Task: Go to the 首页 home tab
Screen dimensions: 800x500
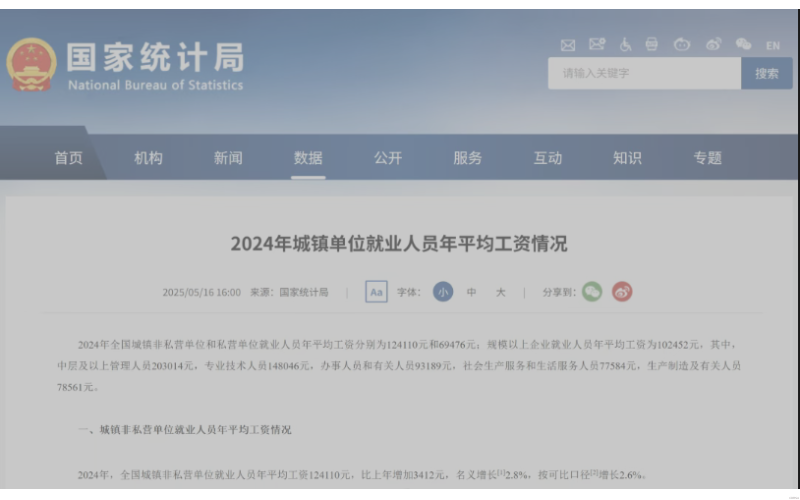Action: click(68, 158)
